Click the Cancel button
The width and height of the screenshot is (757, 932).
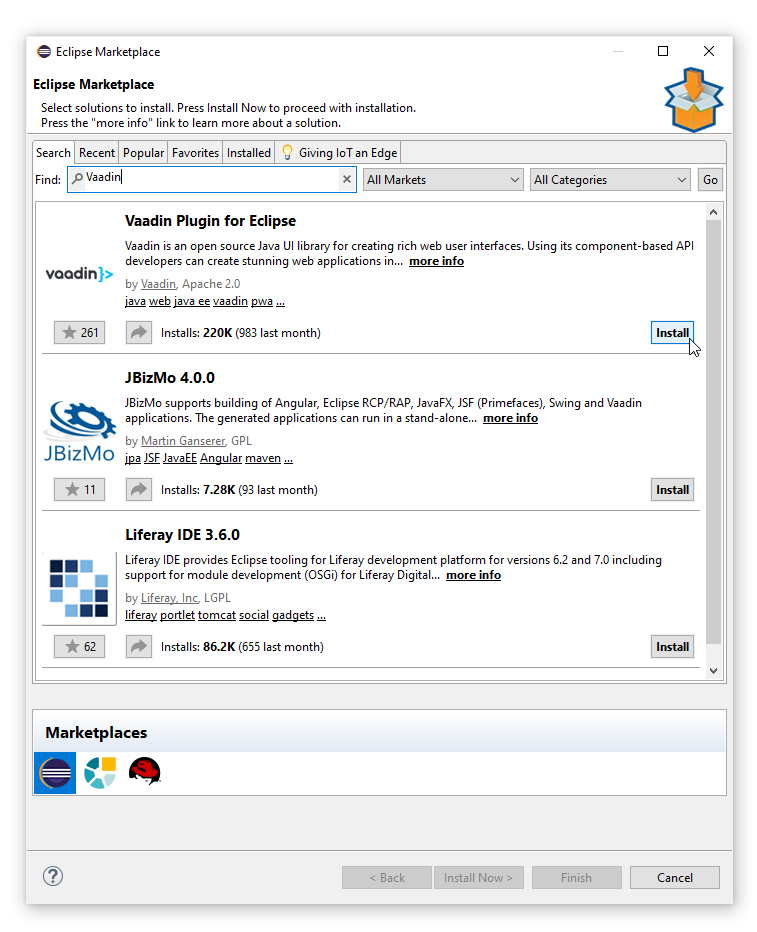click(x=674, y=877)
